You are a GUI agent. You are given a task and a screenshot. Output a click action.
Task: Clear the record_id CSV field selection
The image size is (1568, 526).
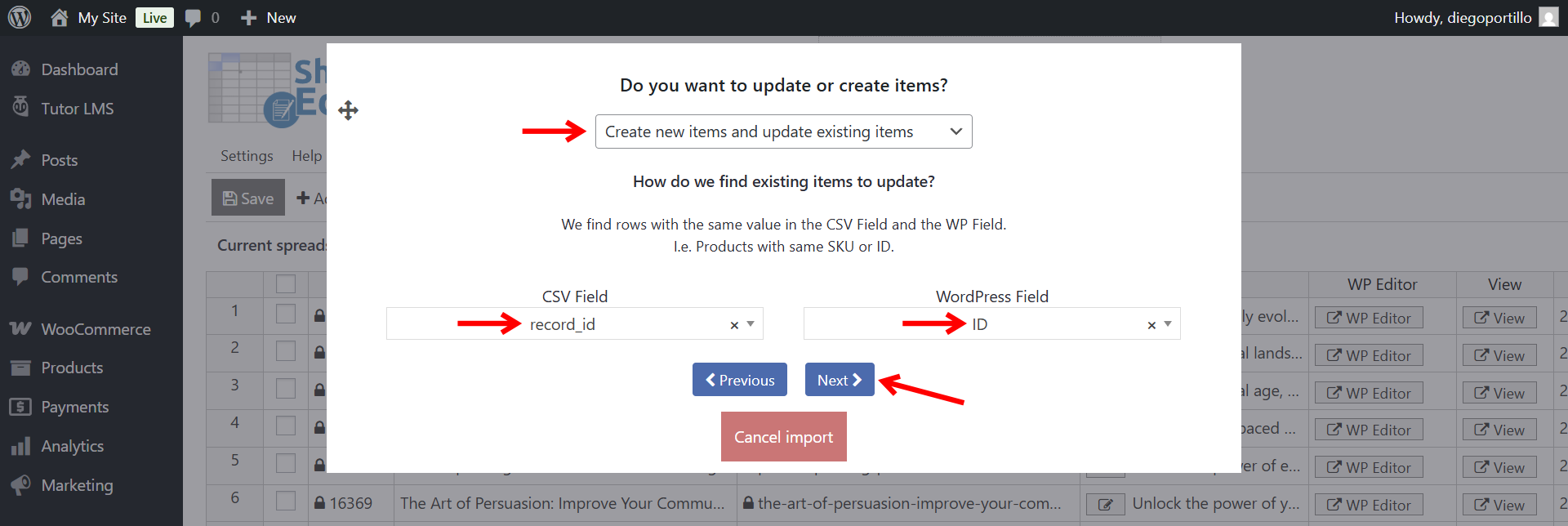pos(734,325)
